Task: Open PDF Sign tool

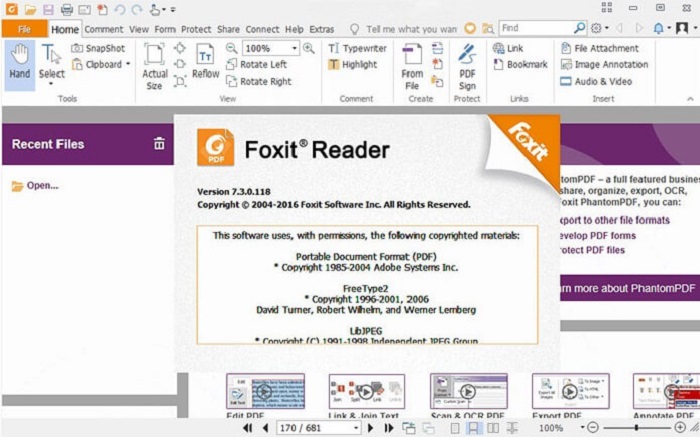Action: [467, 67]
